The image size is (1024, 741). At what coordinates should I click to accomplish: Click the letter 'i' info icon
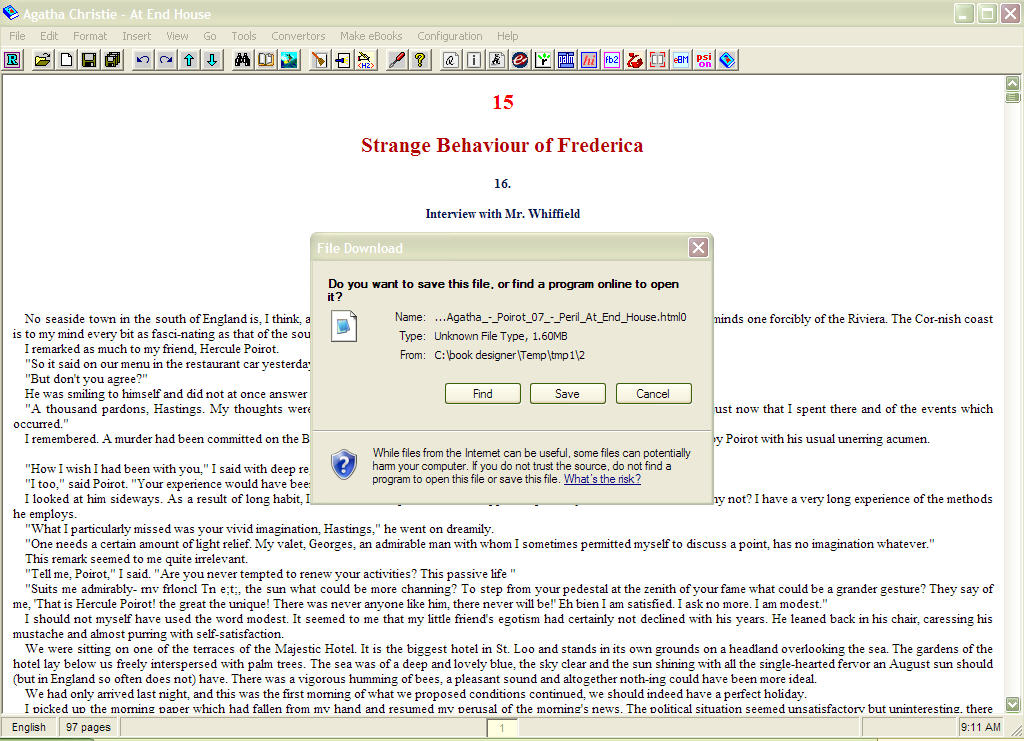[x=474, y=61]
